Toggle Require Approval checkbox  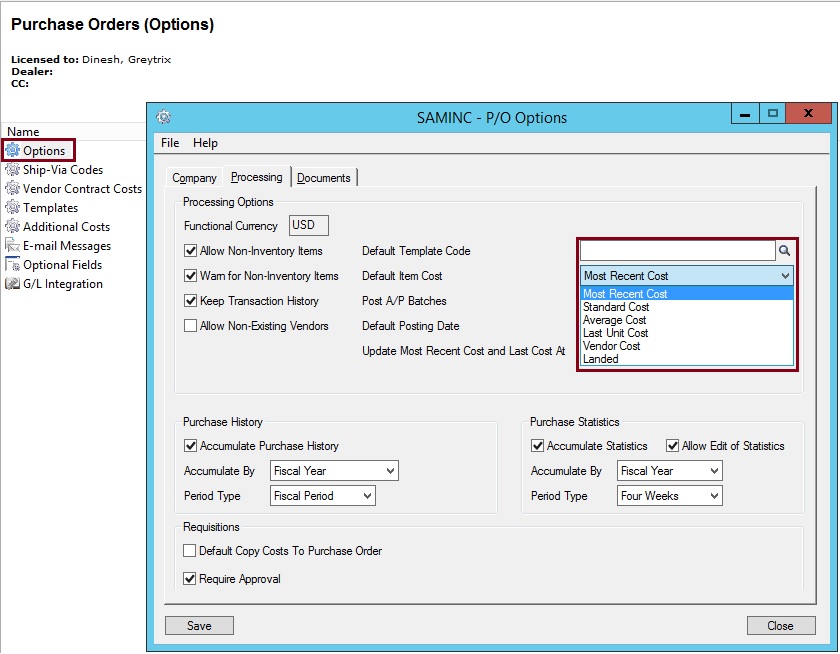[x=191, y=579]
